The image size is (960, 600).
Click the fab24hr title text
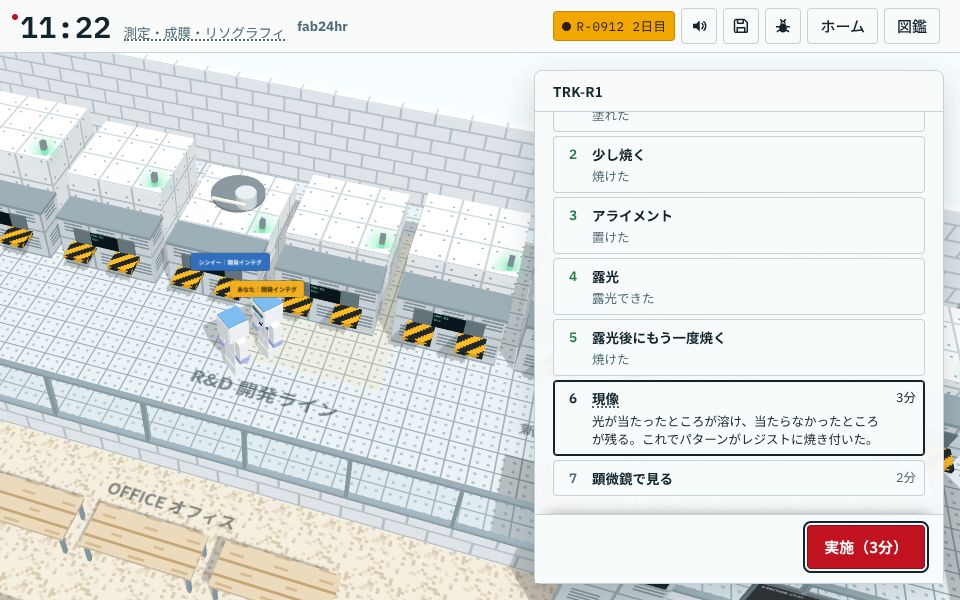(322, 26)
